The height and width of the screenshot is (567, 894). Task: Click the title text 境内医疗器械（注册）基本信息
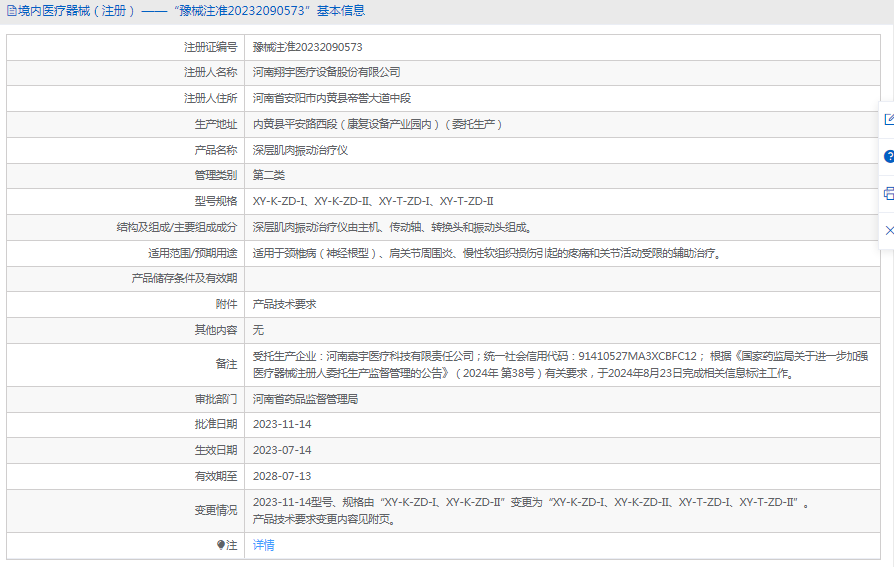(x=191, y=11)
